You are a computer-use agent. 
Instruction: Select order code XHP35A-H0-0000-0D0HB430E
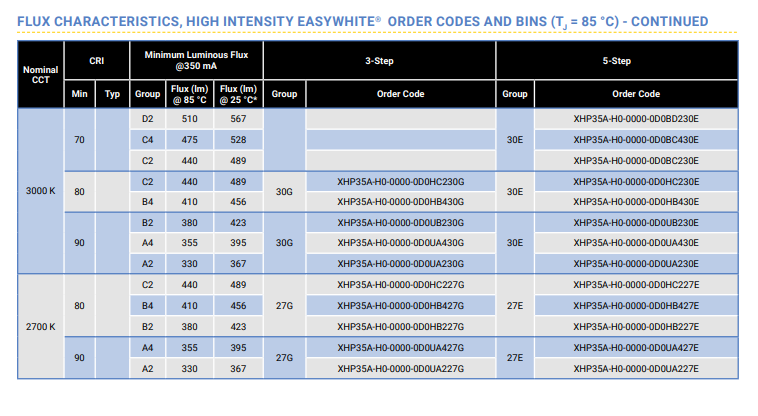(636, 201)
